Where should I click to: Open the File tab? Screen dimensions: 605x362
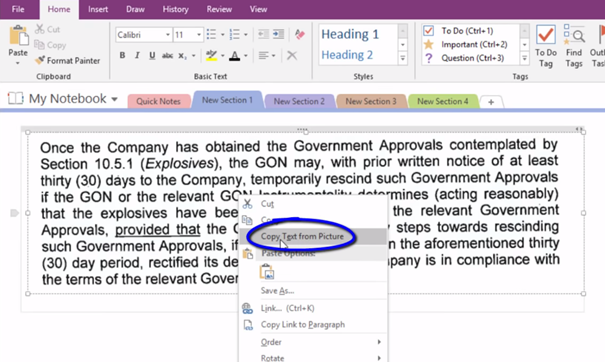[x=18, y=9]
